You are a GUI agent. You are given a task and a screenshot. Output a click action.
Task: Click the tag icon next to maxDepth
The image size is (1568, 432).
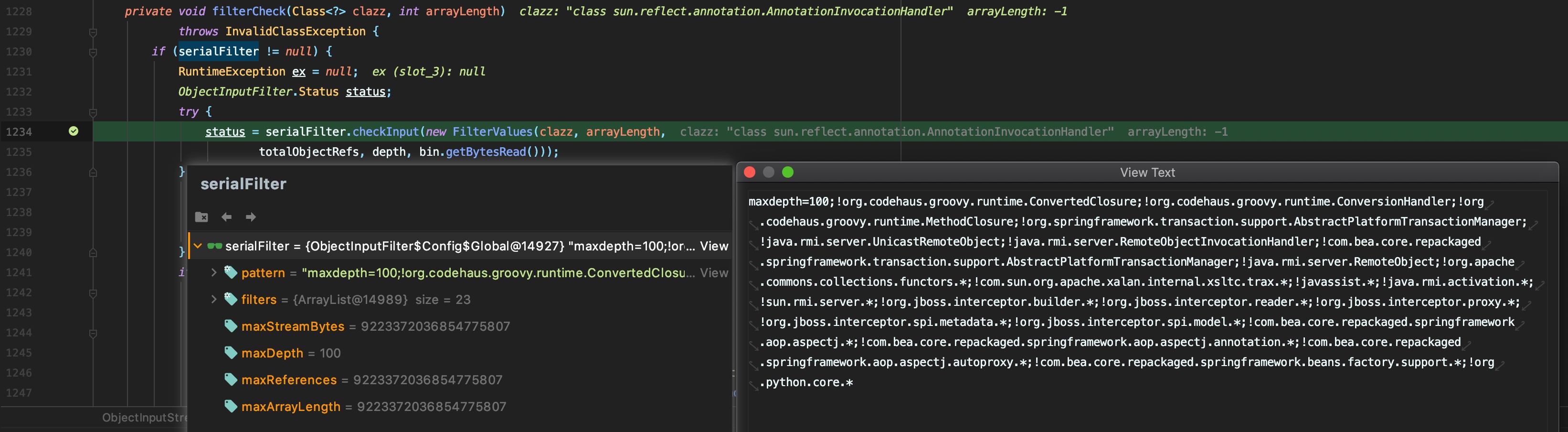(x=231, y=353)
